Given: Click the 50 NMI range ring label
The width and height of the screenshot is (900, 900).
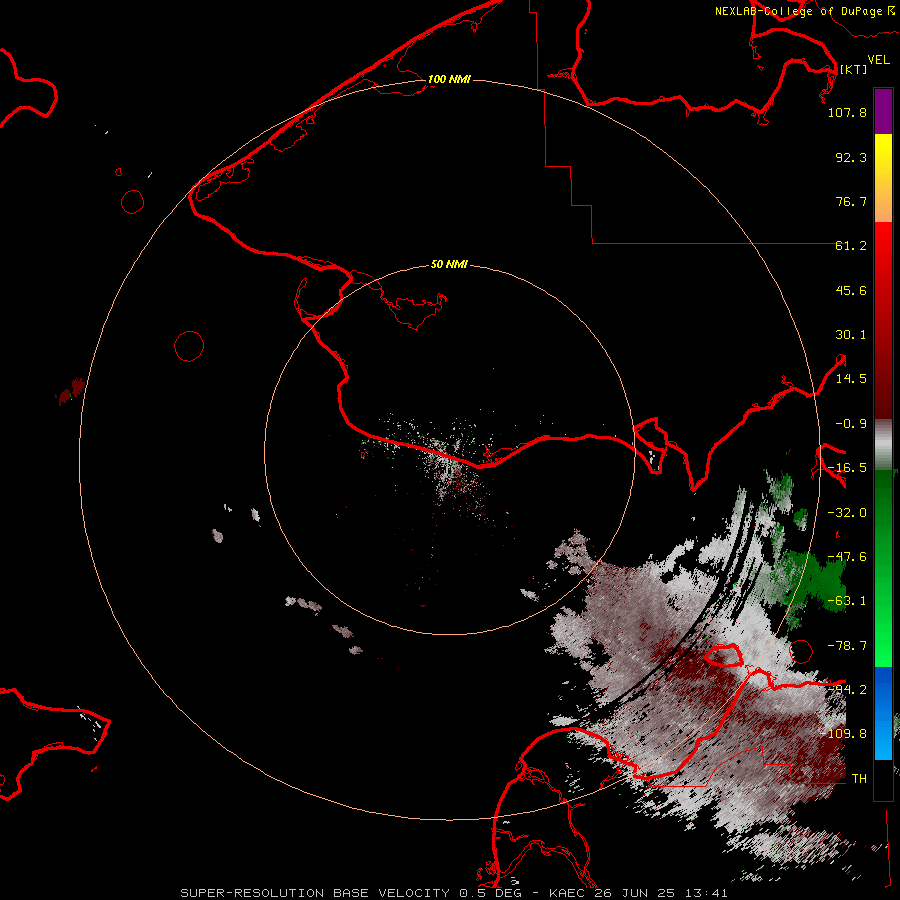Looking at the screenshot, I should click(x=449, y=265).
